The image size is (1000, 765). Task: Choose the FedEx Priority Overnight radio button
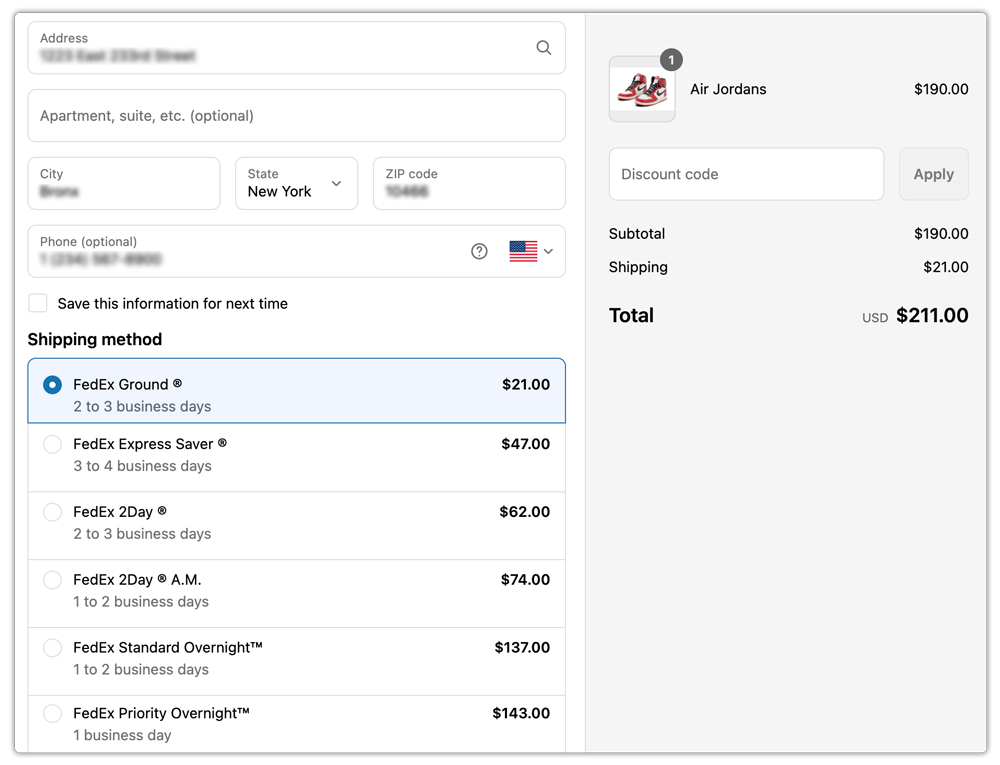(x=52, y=713)
